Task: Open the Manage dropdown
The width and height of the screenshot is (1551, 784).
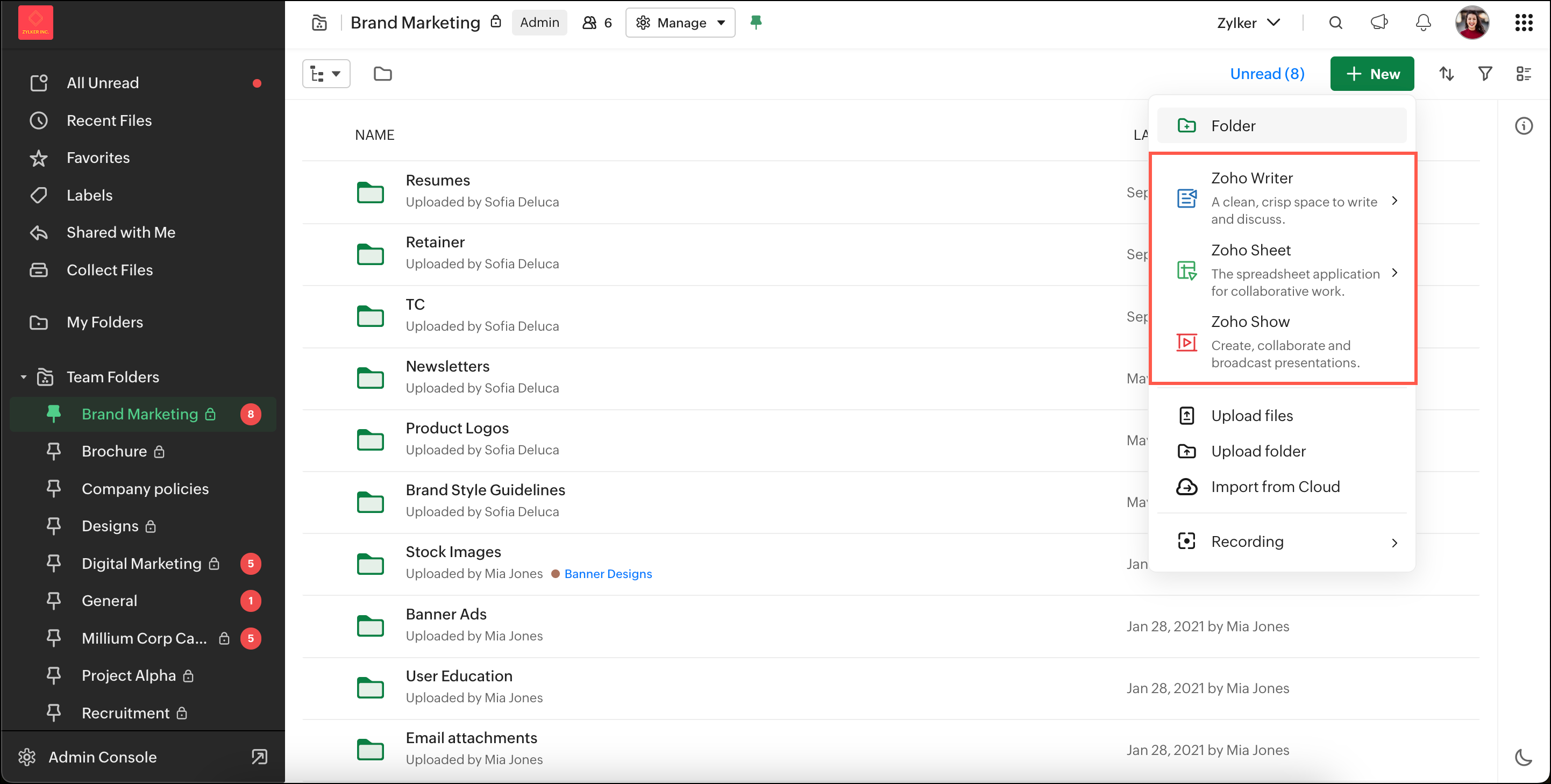Action: click(680, 23)
